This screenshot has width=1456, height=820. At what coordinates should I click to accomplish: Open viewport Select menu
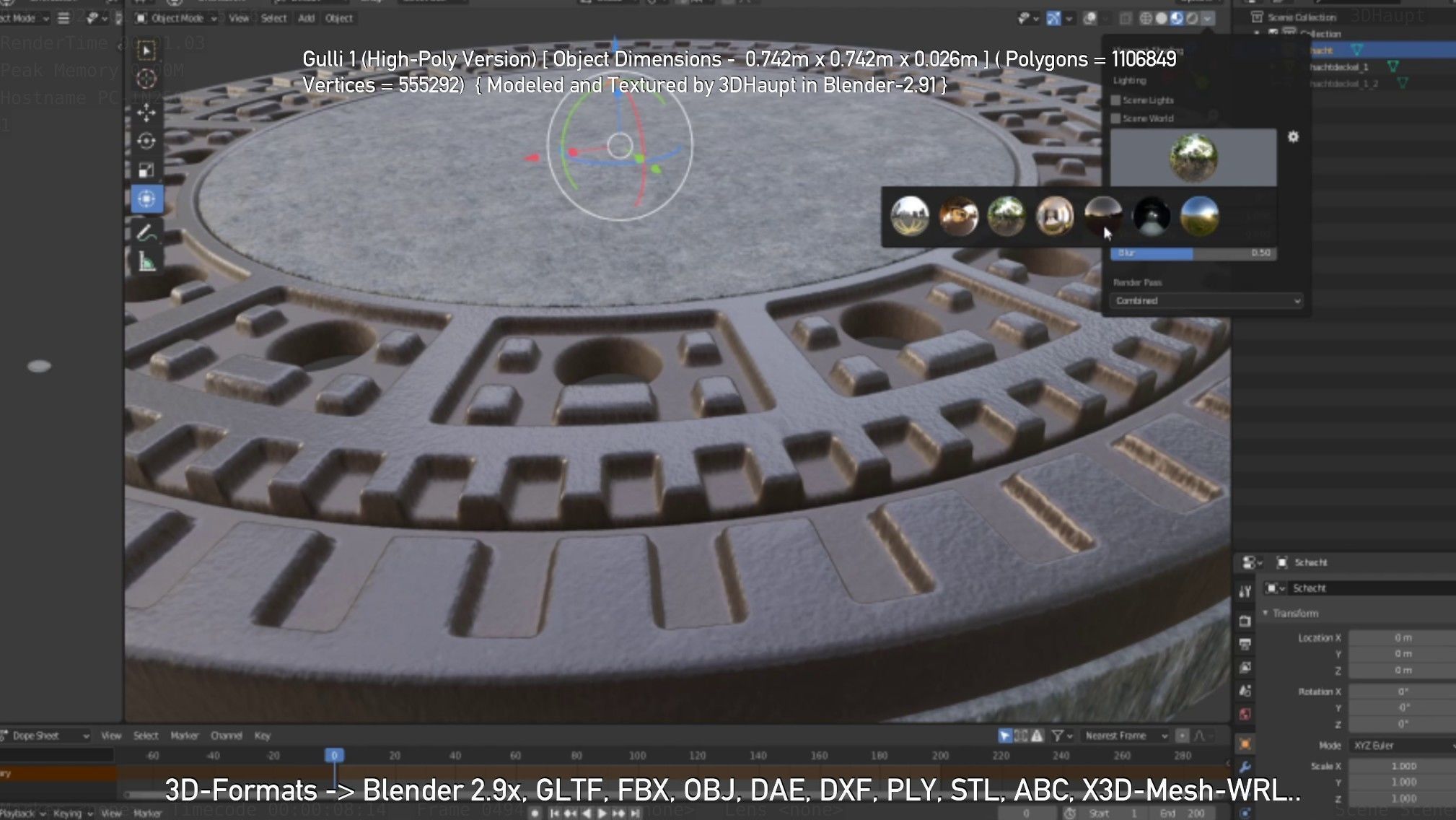[273, 18]
